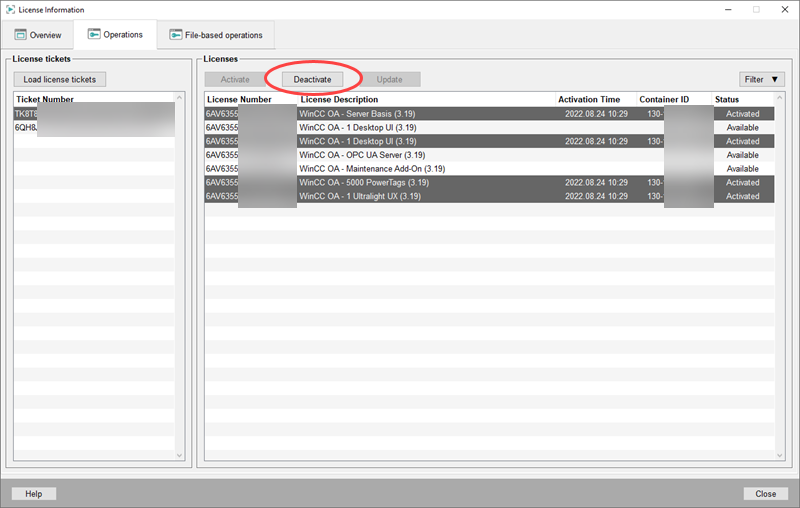Click the License Information app icon

[10, 9]
